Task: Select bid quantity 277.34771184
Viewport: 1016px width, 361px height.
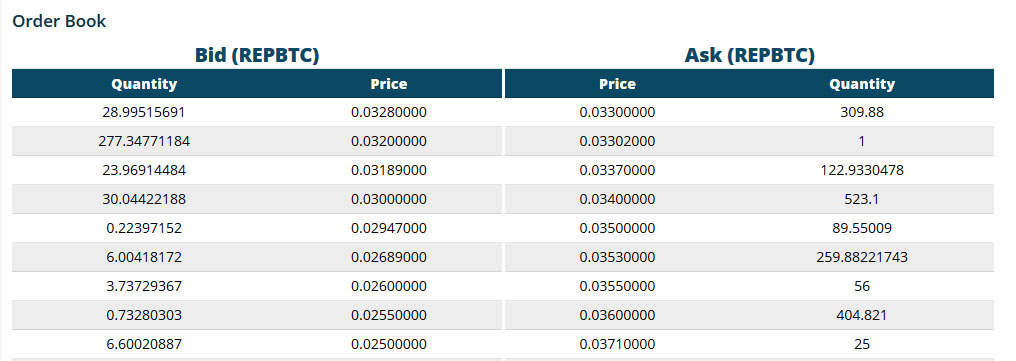Action: click(144, 141)
